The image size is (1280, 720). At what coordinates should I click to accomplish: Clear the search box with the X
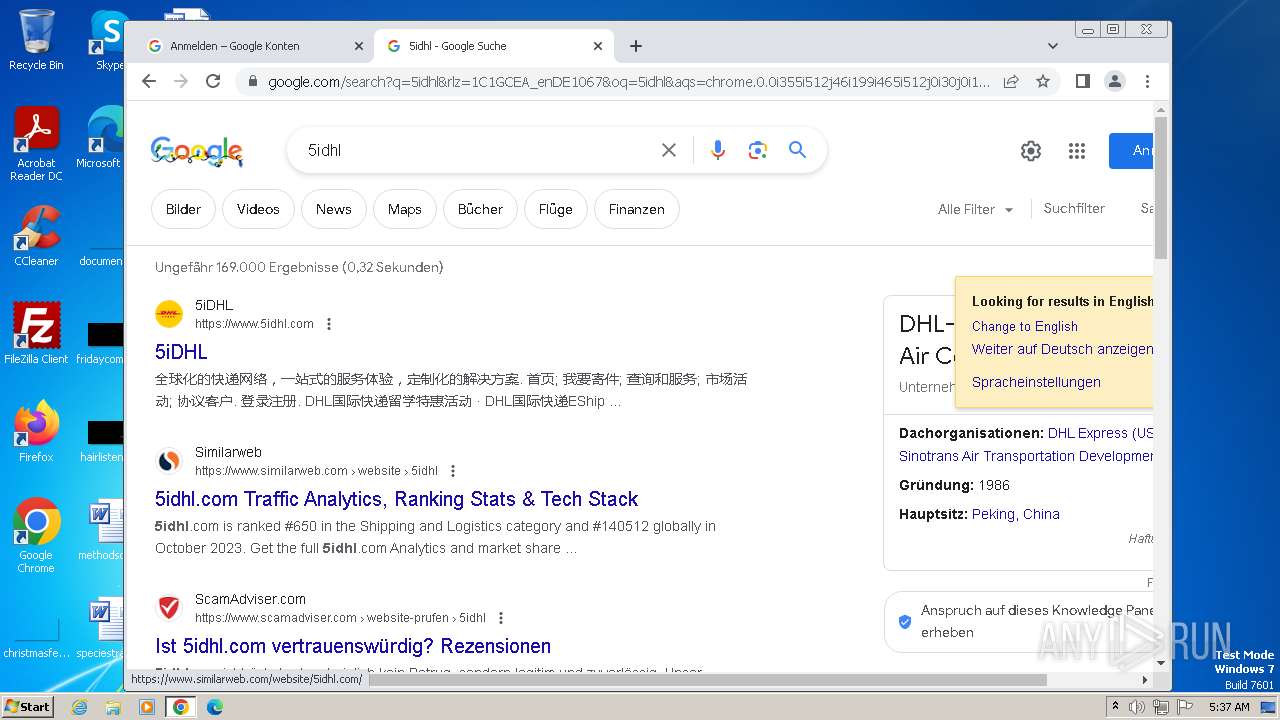click(669, 150)
